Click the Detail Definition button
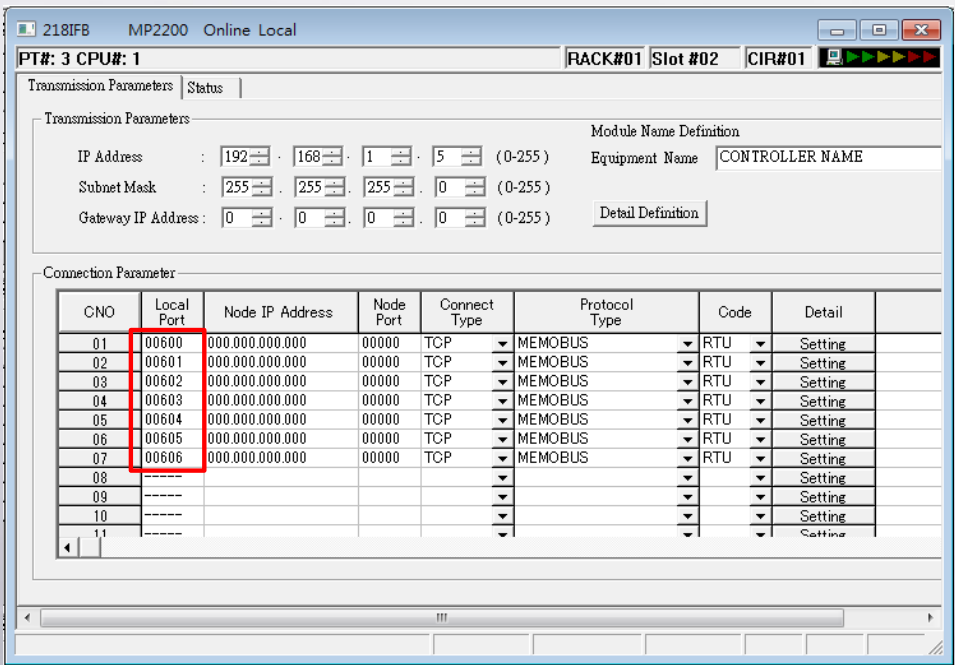This screenshot has width=955, height=665. (x=649, y=213)
